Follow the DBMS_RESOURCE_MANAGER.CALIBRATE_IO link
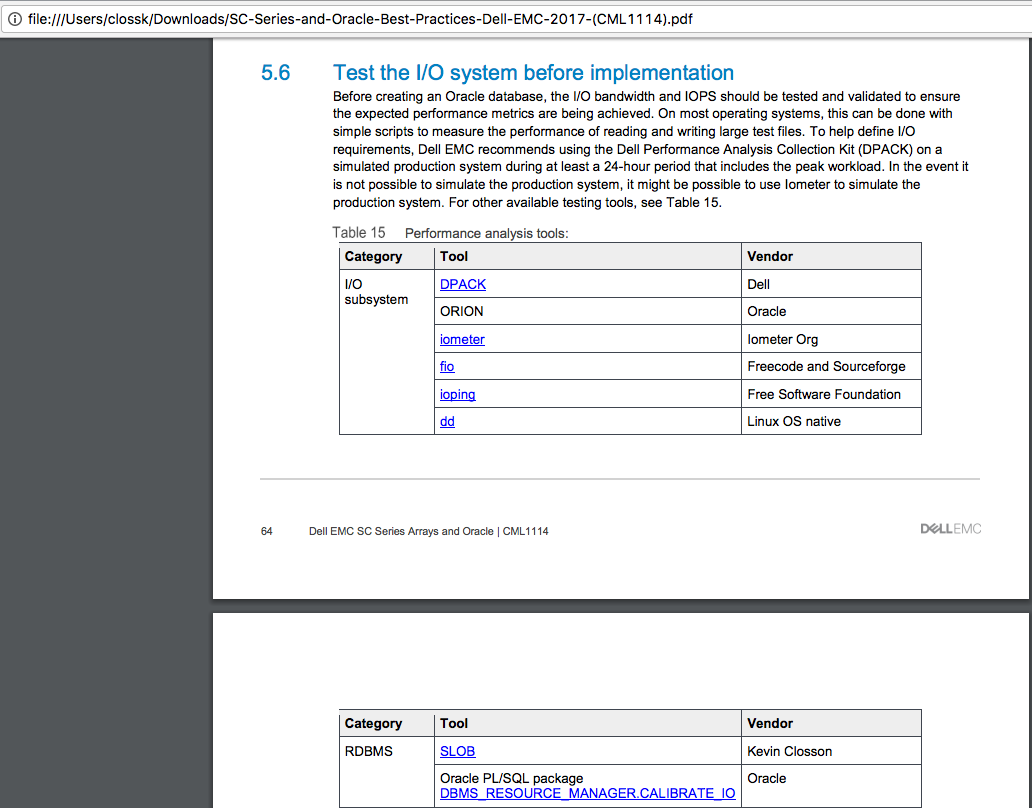1032x808 pixels. 587,794
